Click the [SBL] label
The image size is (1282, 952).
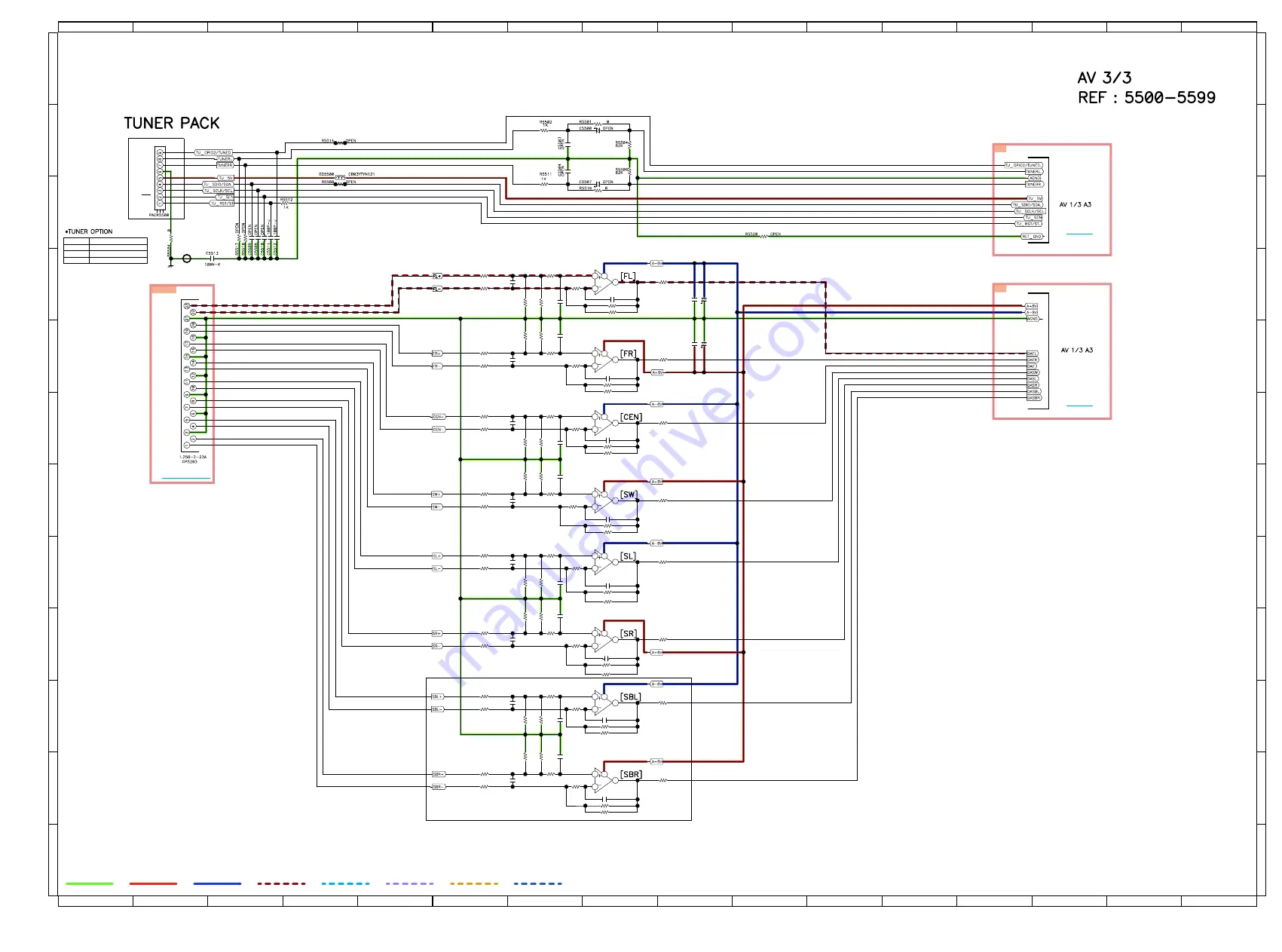[631, 697]
